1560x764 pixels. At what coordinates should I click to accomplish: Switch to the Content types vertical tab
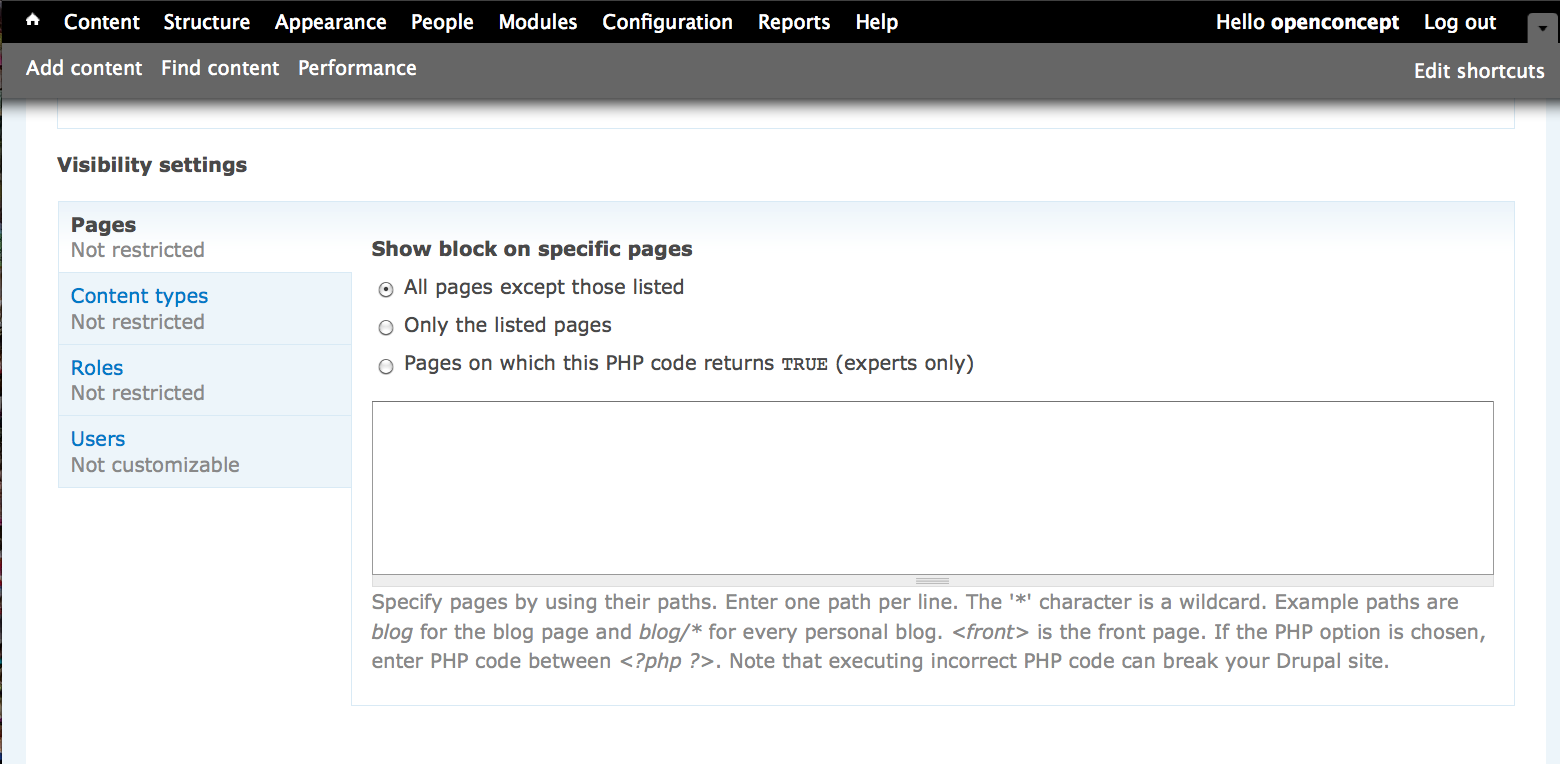139,296
